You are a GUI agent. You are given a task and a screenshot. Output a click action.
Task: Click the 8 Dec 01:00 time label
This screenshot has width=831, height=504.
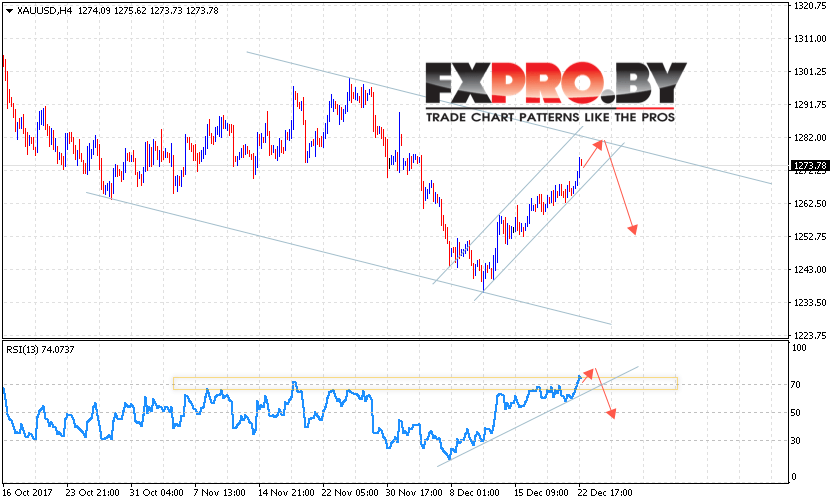tap(475, 493)
